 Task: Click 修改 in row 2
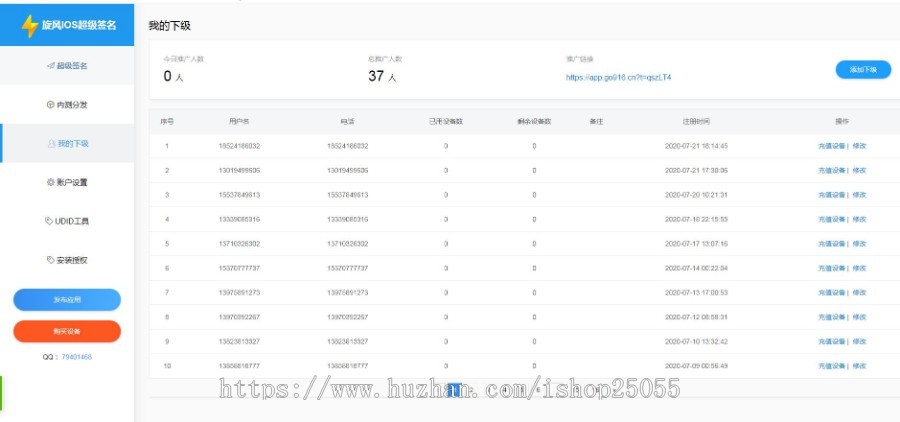click(x=859, y=171)
